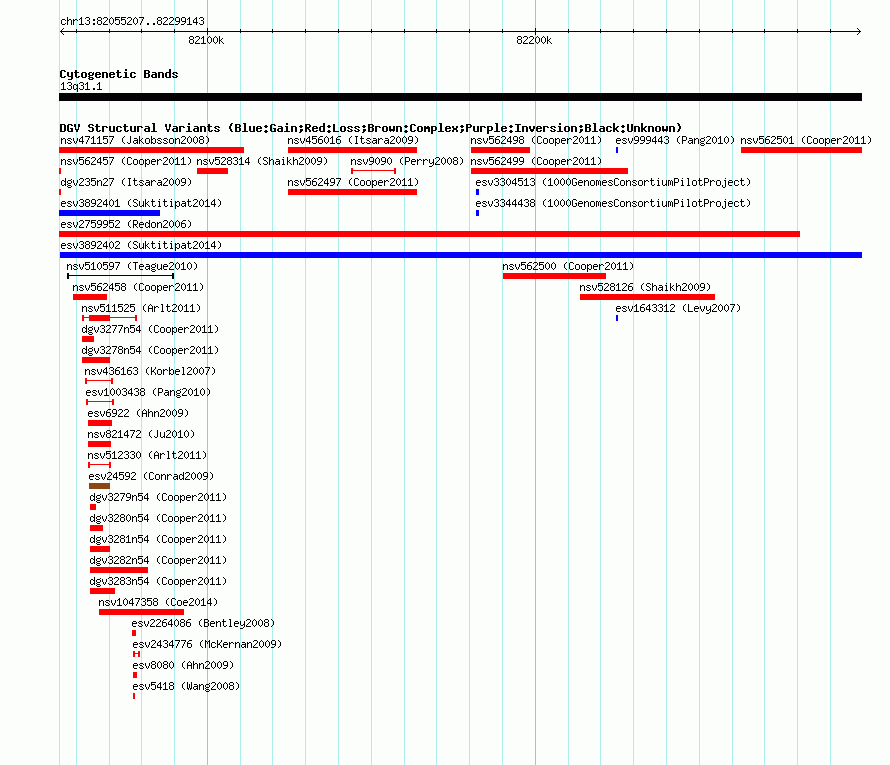Viewport: 890px width, 765px height.
Task: Open the nsv562498 (Cooper2011) variant label
Action: (x=536, y=140)
